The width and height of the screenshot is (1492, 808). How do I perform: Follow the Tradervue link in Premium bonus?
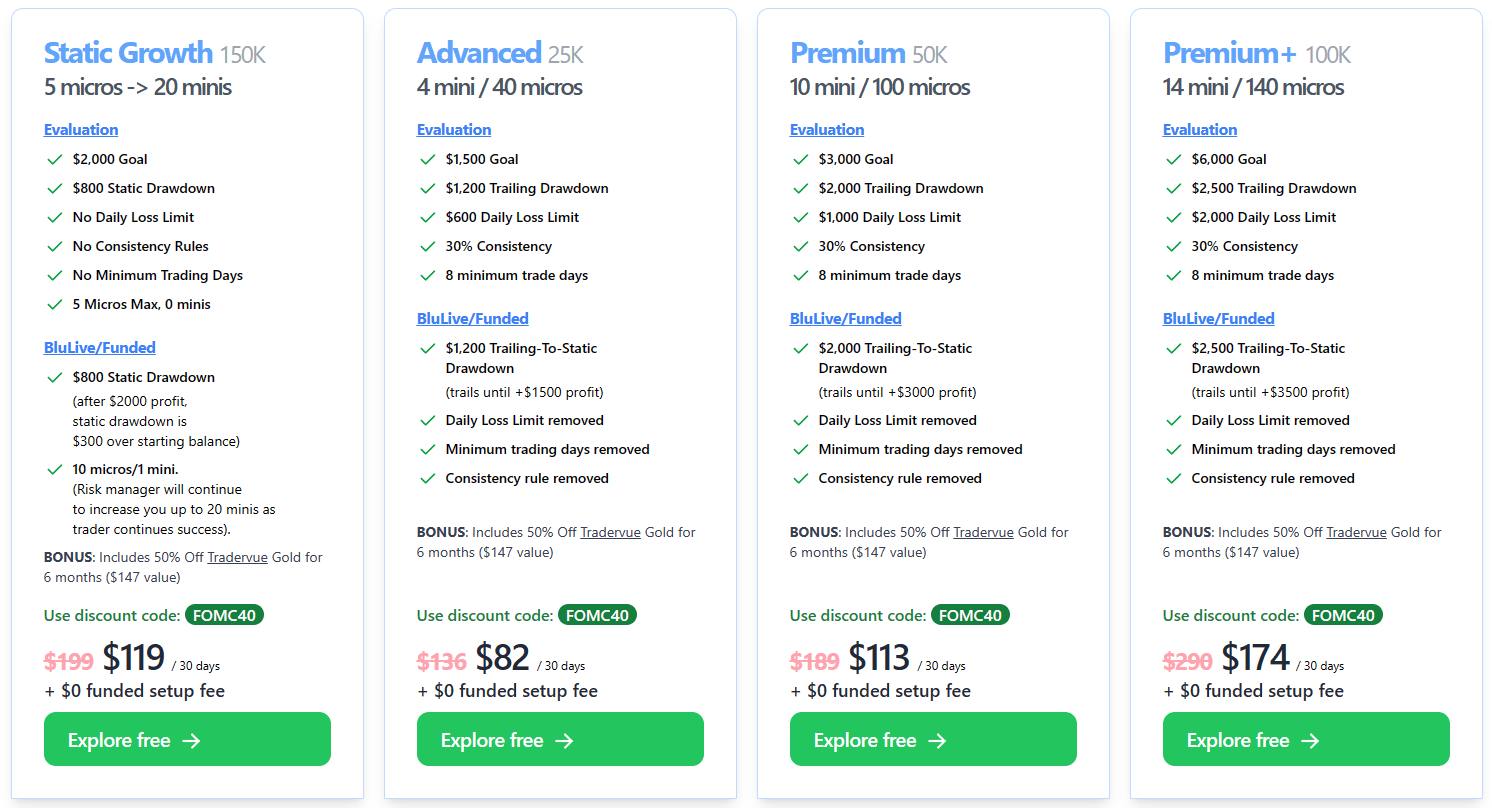click(x=983, y=532)
